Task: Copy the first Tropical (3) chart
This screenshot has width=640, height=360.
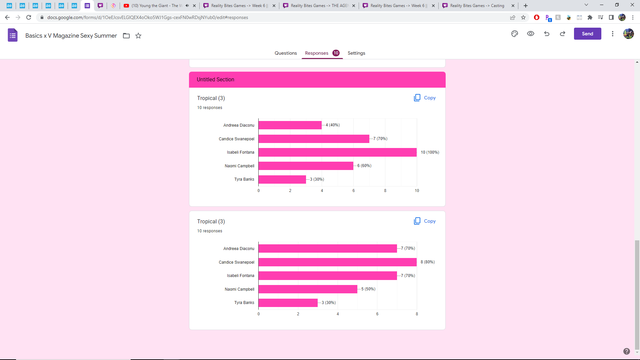Action: tap(424, 98)
